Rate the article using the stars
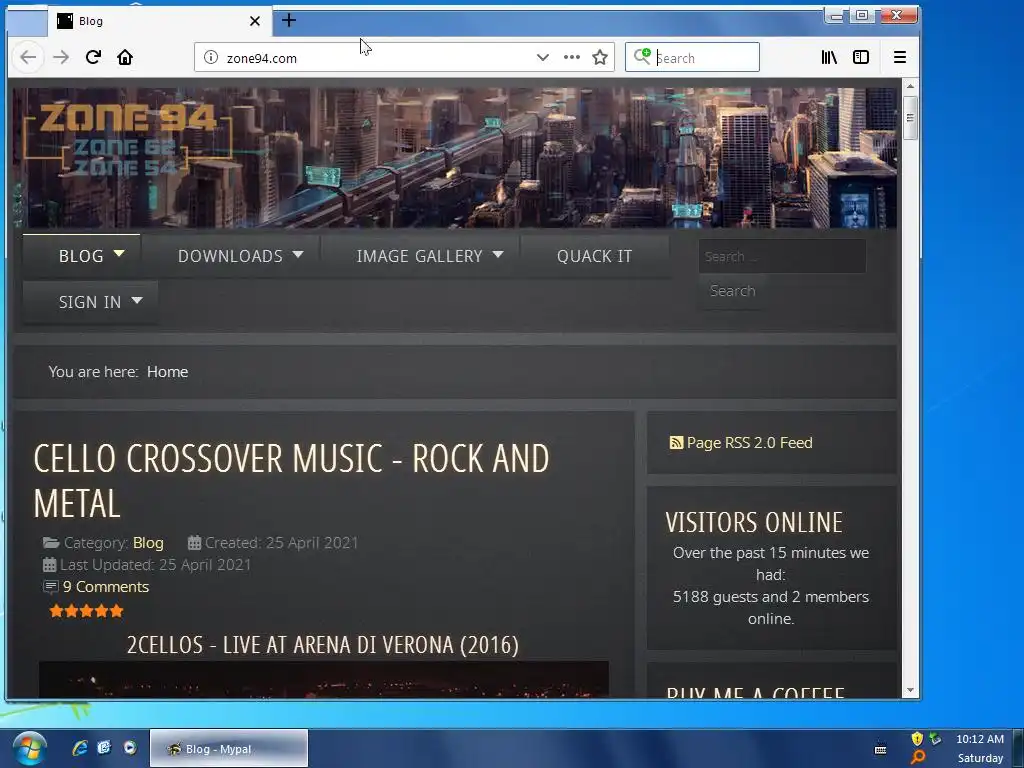 86,611
